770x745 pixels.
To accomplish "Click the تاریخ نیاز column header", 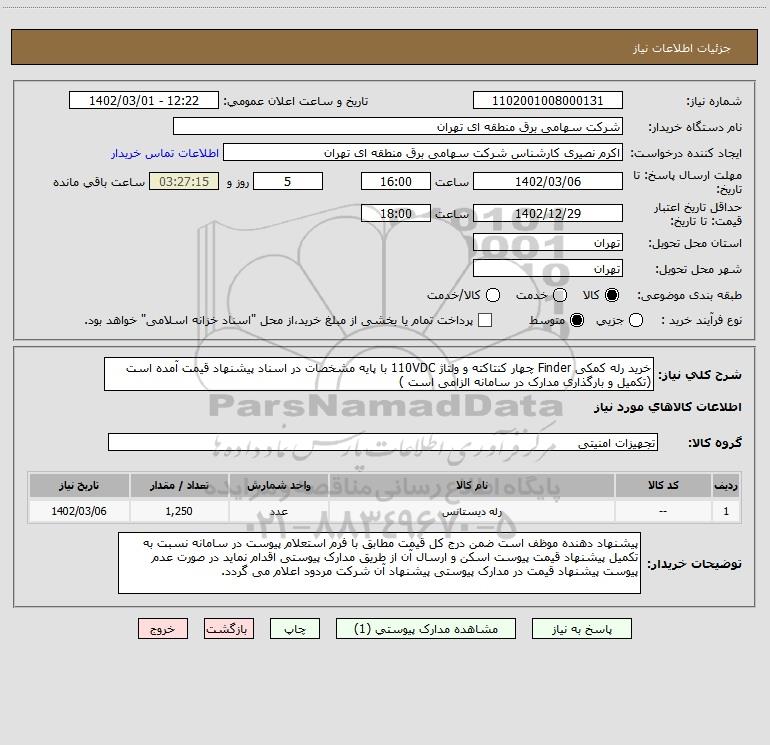I will point(79,485).
